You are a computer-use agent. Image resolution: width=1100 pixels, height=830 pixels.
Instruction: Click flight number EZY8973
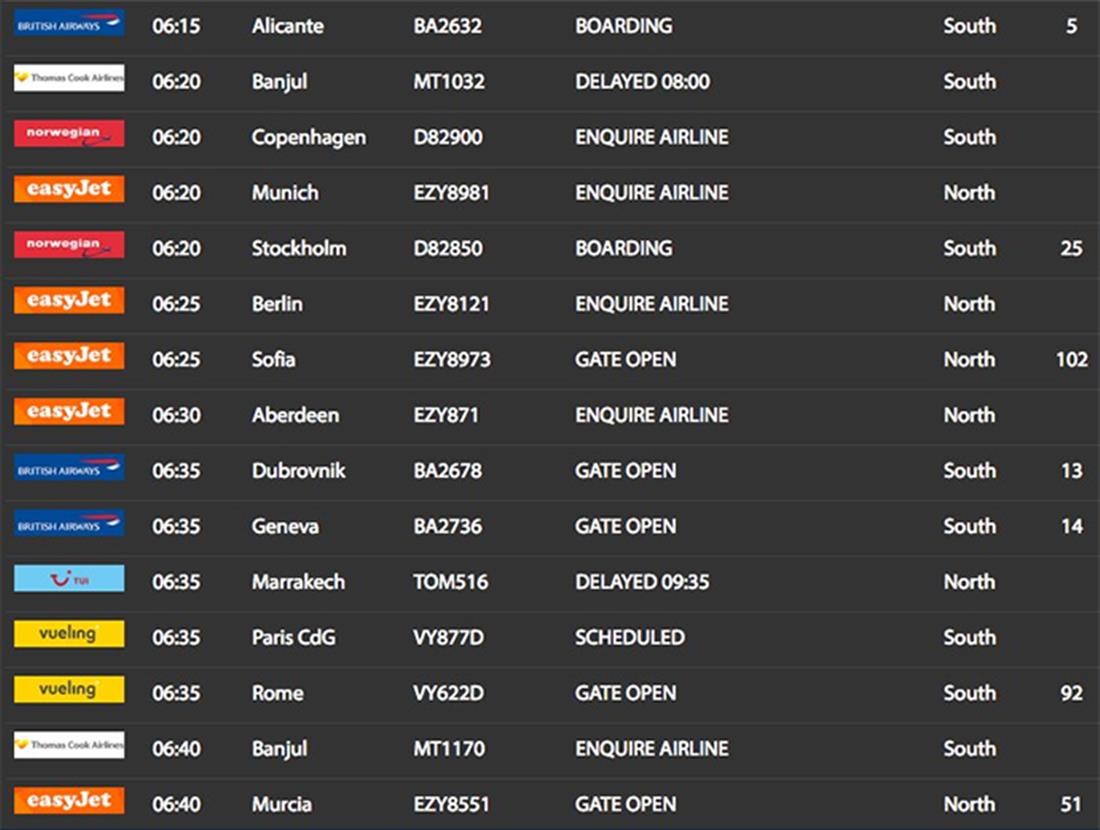(x=452, y=360)
